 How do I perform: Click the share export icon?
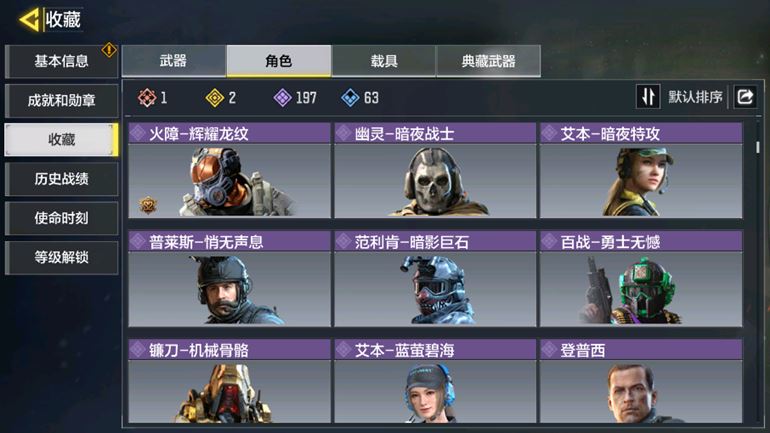pos(745,96)
